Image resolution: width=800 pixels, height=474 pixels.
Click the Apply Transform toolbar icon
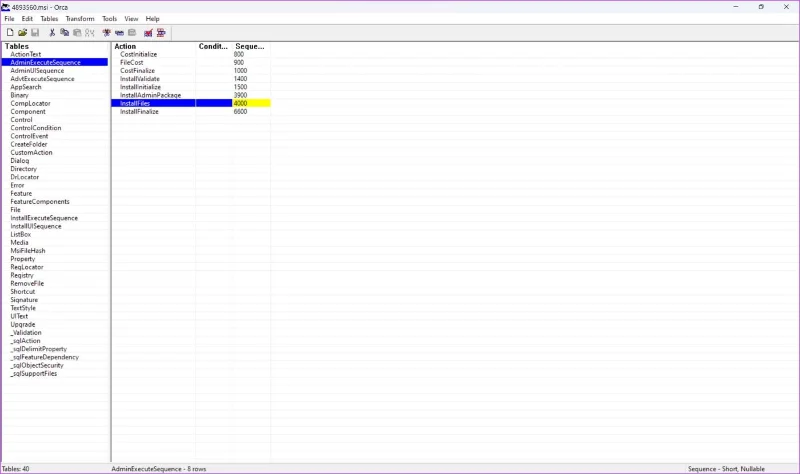[x=119, y=33]
